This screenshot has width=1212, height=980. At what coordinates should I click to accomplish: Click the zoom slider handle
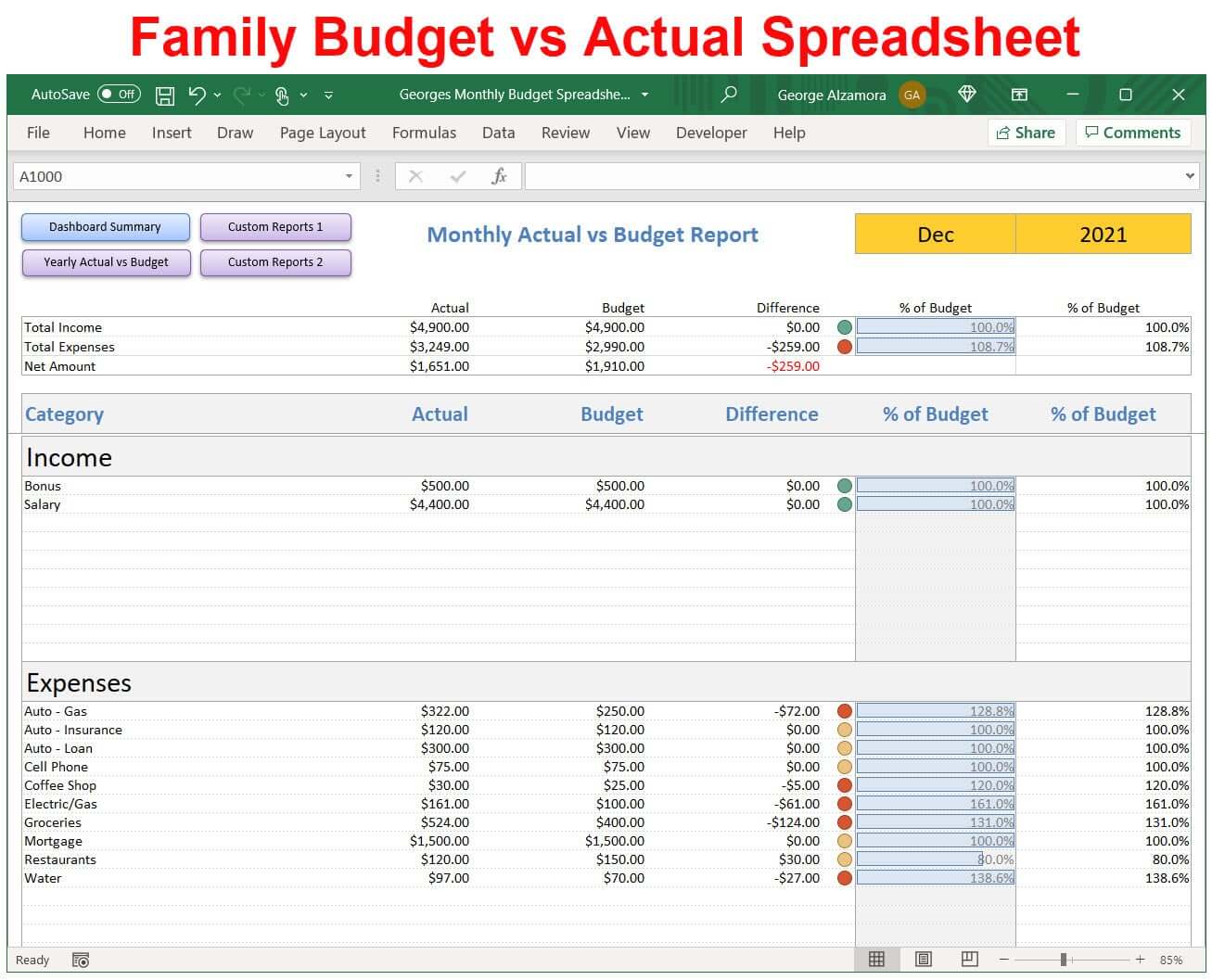tap(1064, 960)
